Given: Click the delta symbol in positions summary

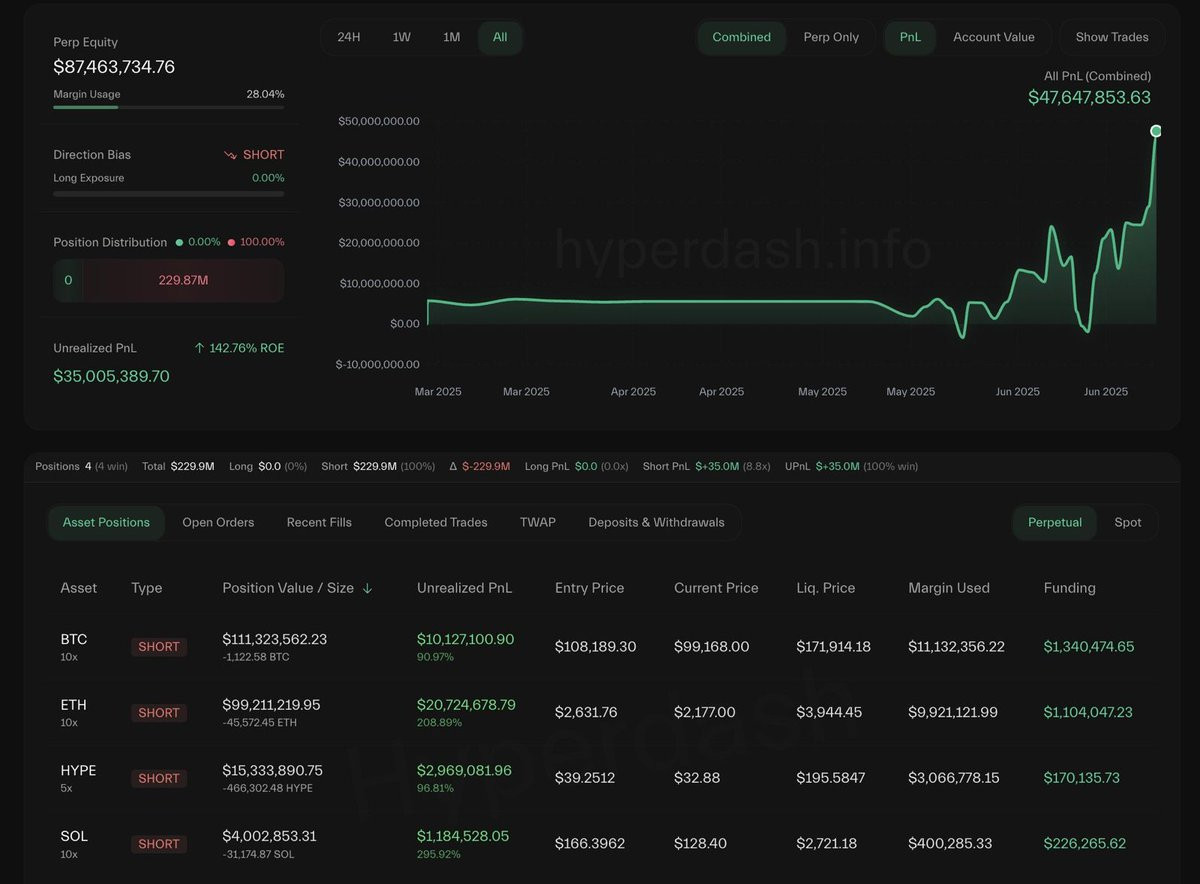Looking at the screenshot, I should [453, 466].
